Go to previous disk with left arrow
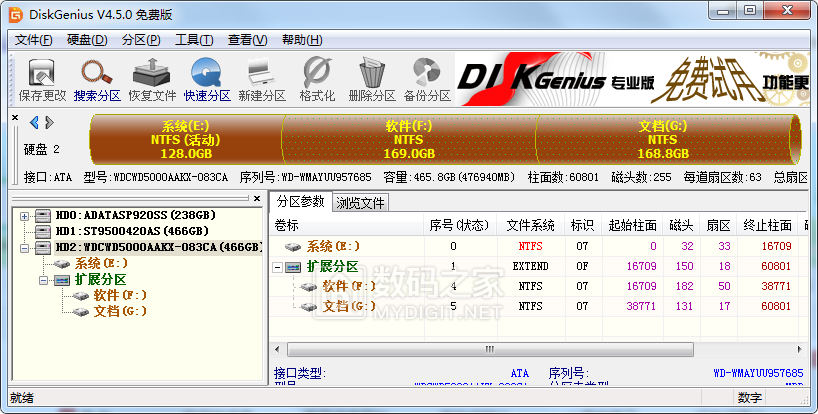The height and width of the screenshot is (414, 818). (x=34, y=123)
